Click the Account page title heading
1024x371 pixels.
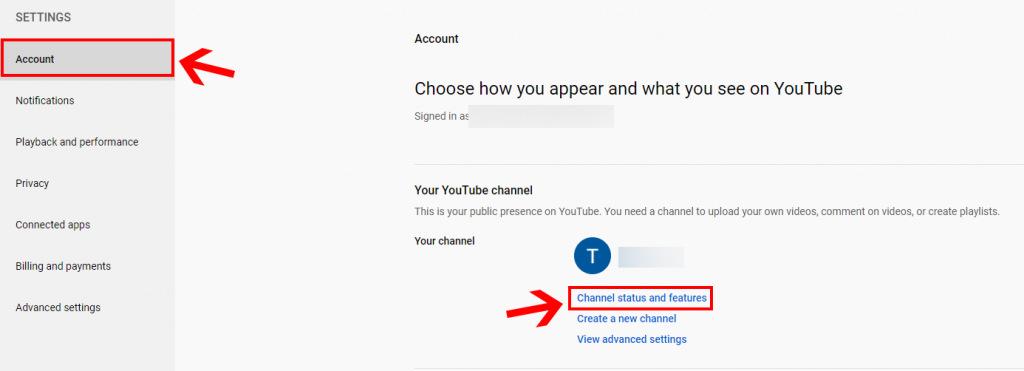pyautogui.click(x=436, y=39)
